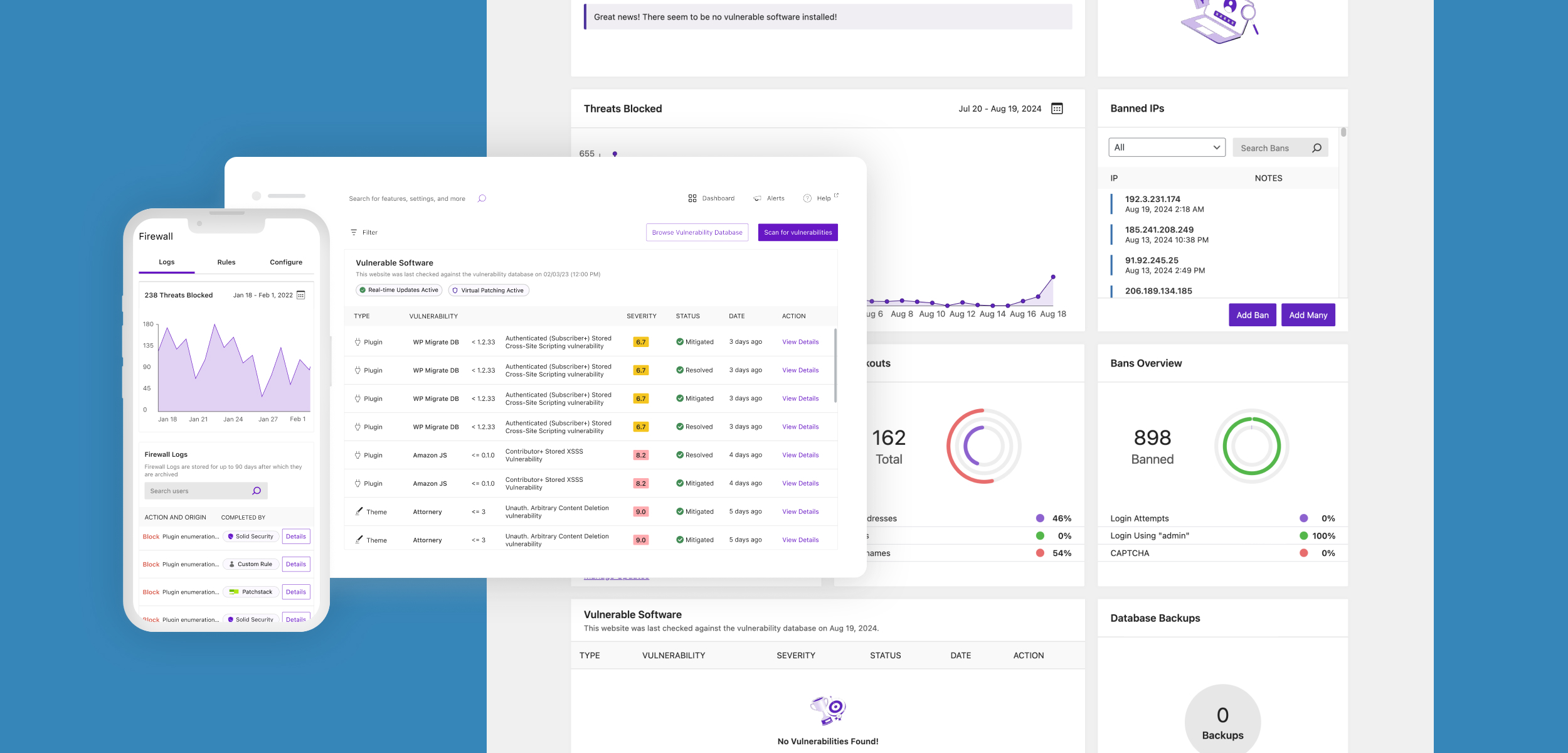Select the Logs tab in Firewall panel
This screenshot has width=1568, height=753.
(x=167, y=262)
